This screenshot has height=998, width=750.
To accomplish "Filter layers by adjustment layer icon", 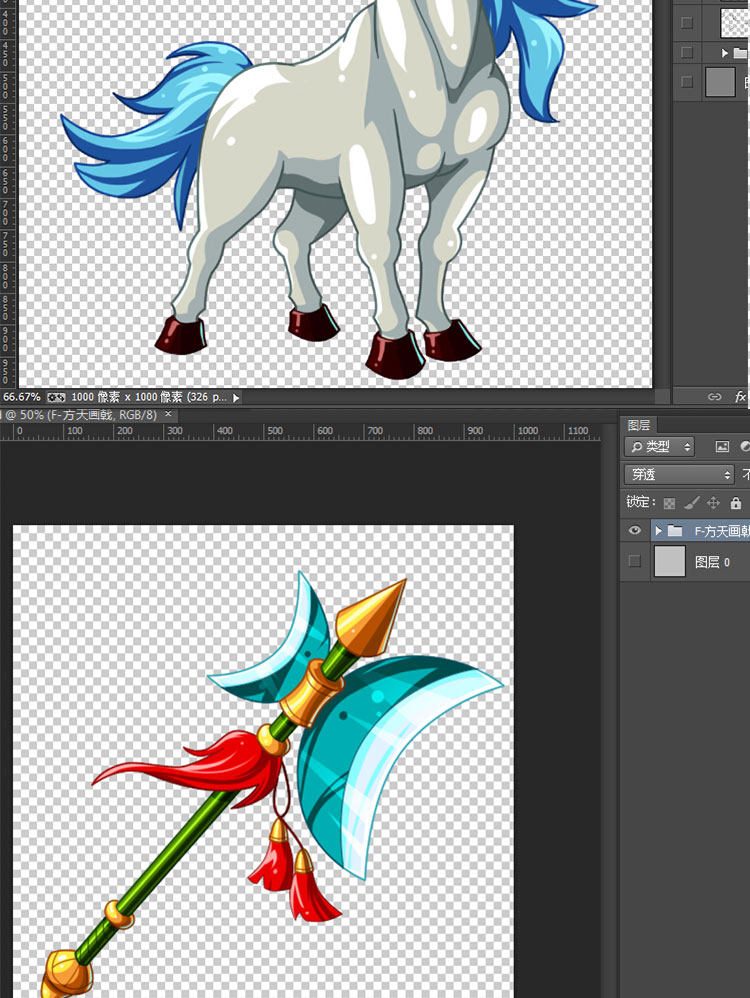I will point(745,446).
